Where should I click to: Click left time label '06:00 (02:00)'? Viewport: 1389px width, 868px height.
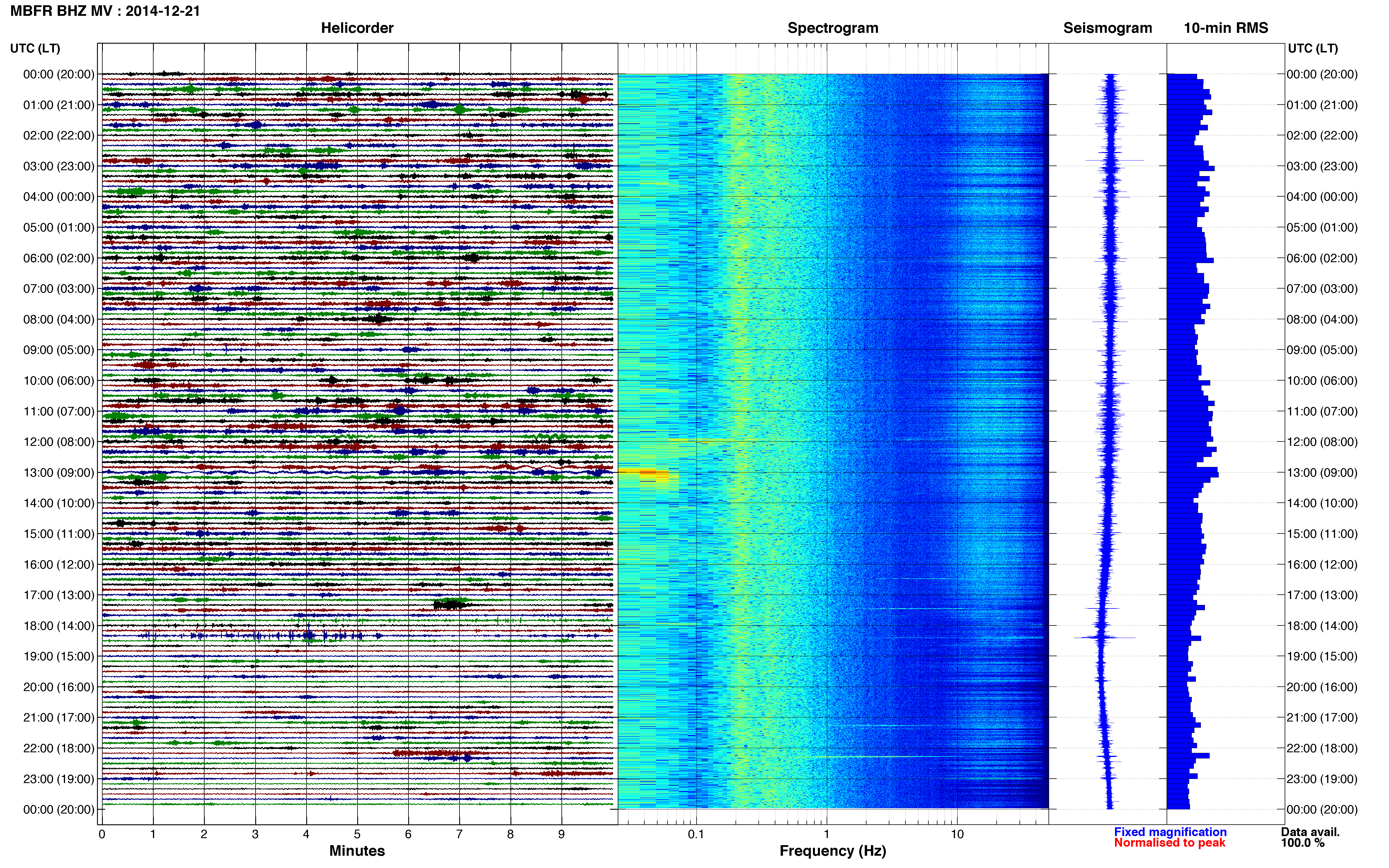(x=59, y=258)
